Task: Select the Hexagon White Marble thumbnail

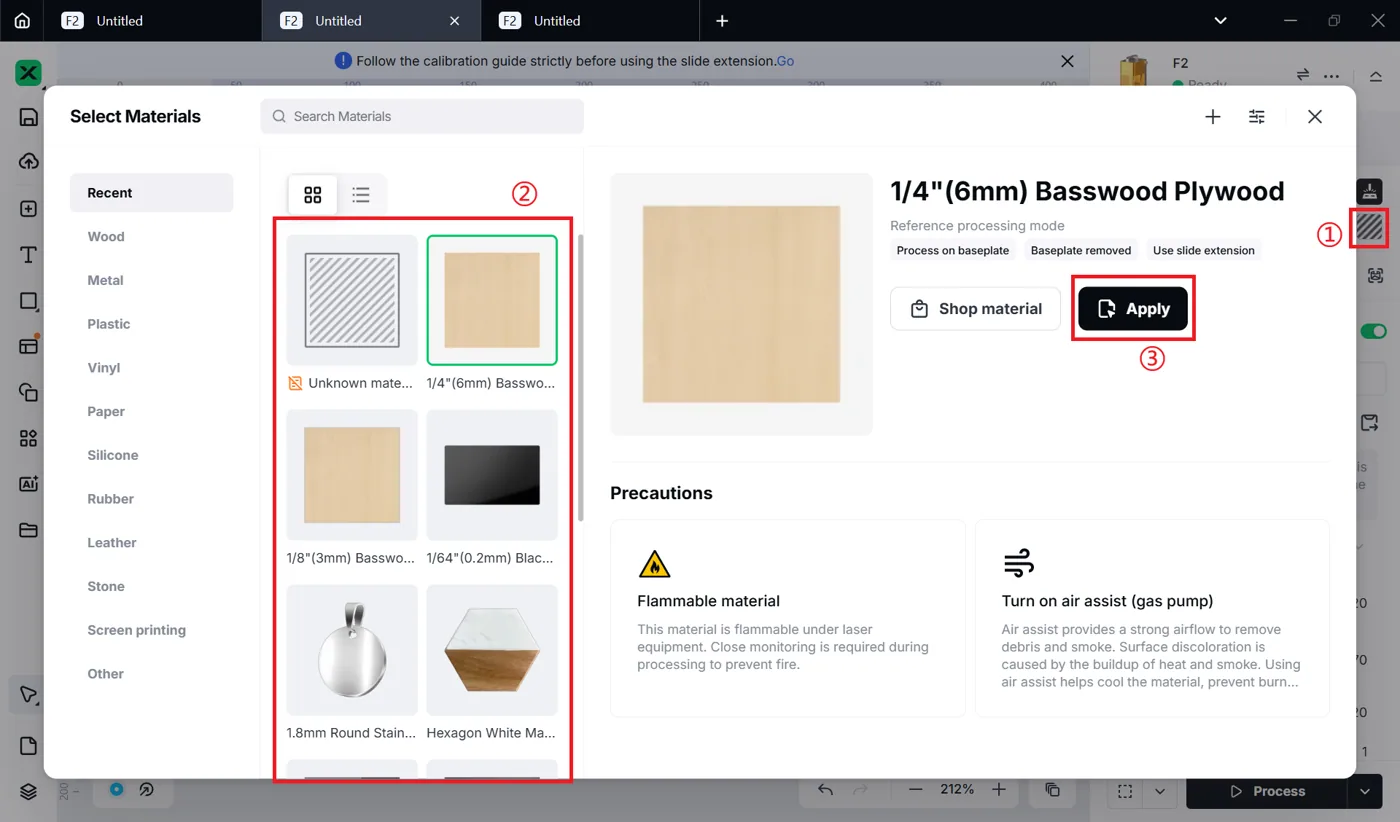Action: click(x=492, y=650)
